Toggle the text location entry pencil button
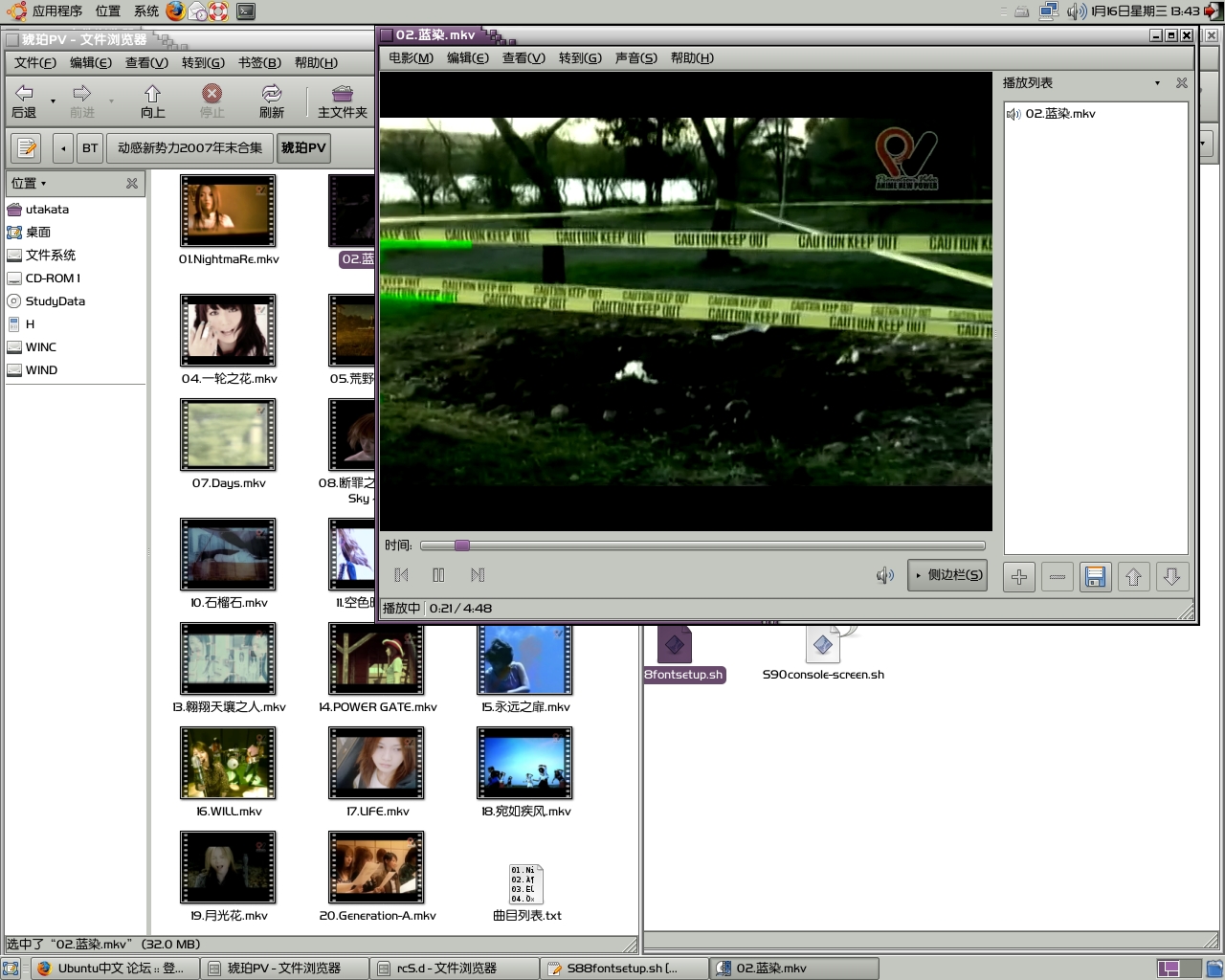This screenshot has height=980, width=1225. tap(27, 148)
